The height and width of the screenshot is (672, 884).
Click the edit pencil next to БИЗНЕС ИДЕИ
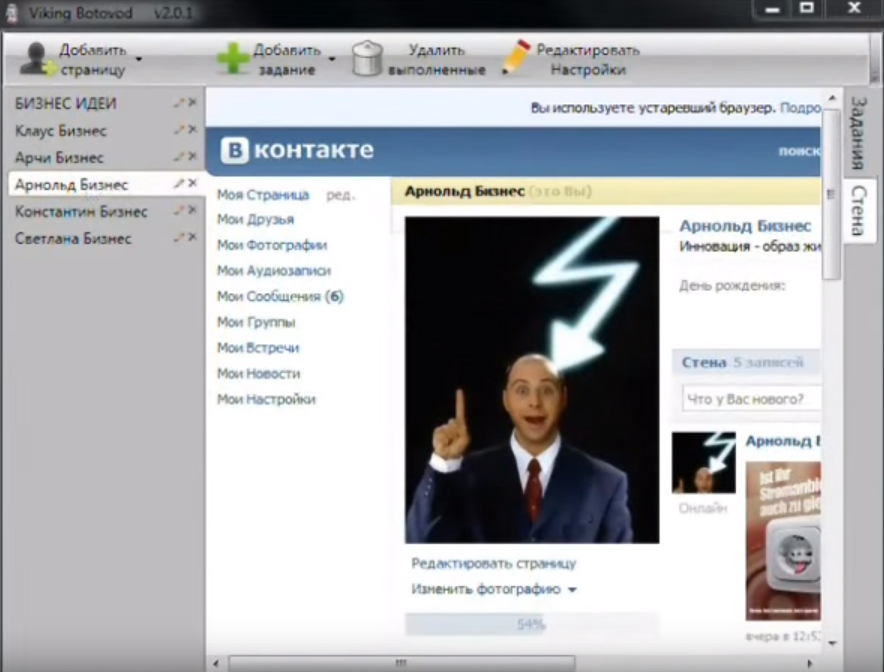pos(179,103)
